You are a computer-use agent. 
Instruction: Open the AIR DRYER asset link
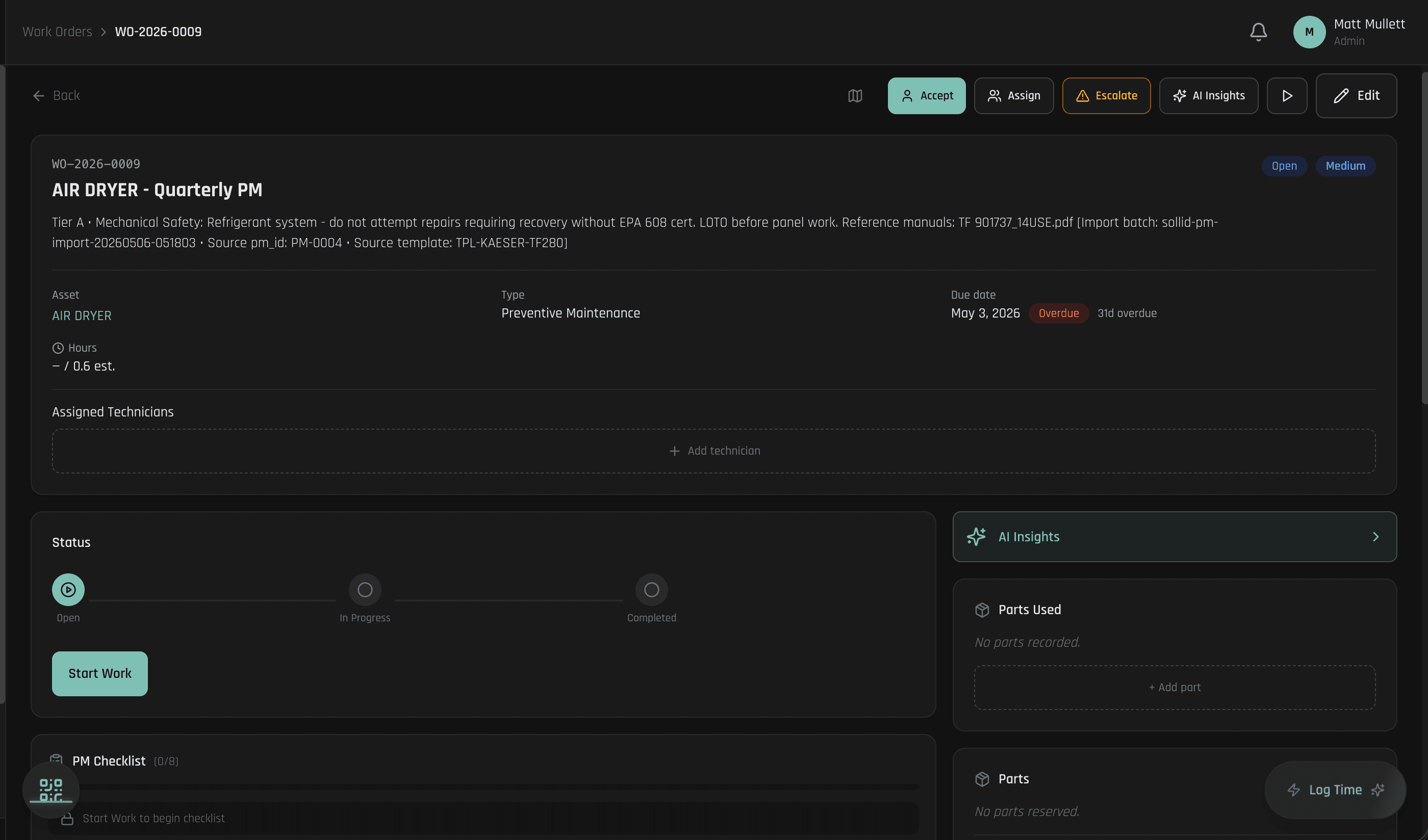(82, 316)
